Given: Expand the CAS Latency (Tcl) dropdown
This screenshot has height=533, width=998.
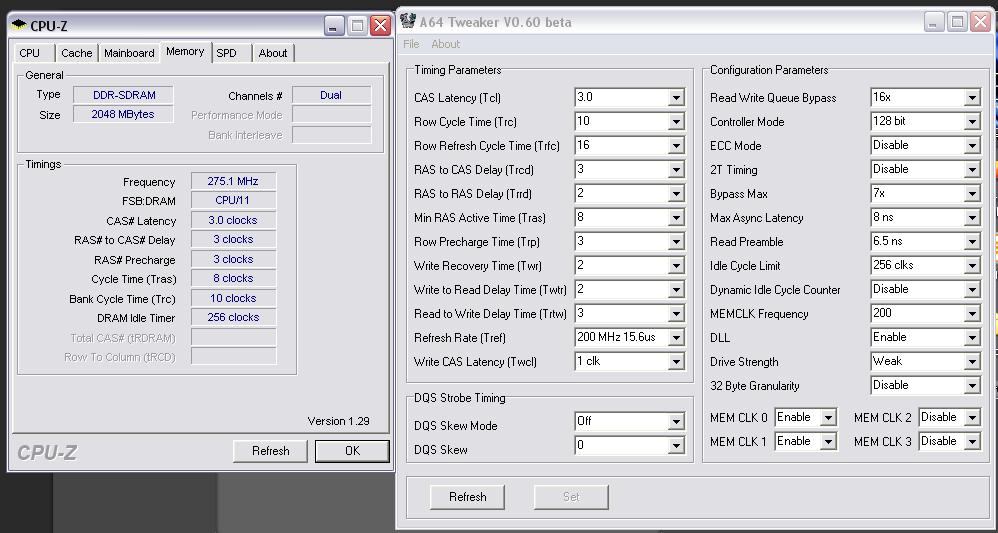Looking at the screenshot, I should [676, 97].
